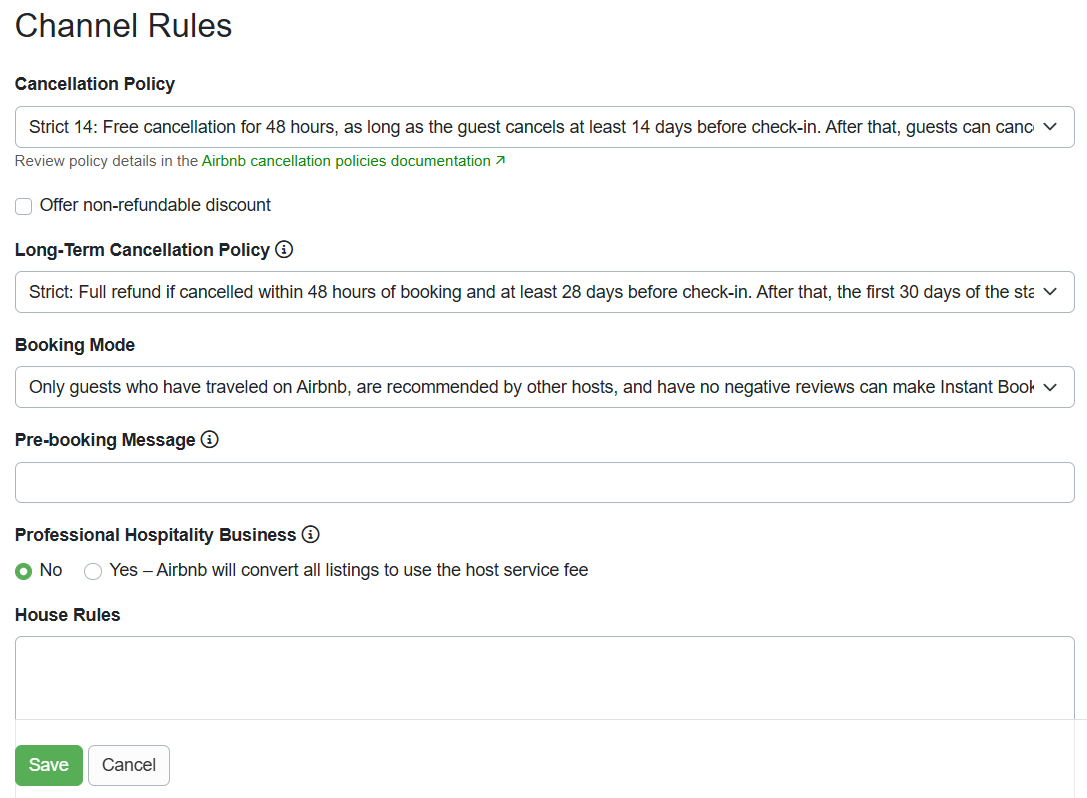Click the Pre-booking Message info icon
This screenshot has height=798, width=1087.
tap(209, 440)
